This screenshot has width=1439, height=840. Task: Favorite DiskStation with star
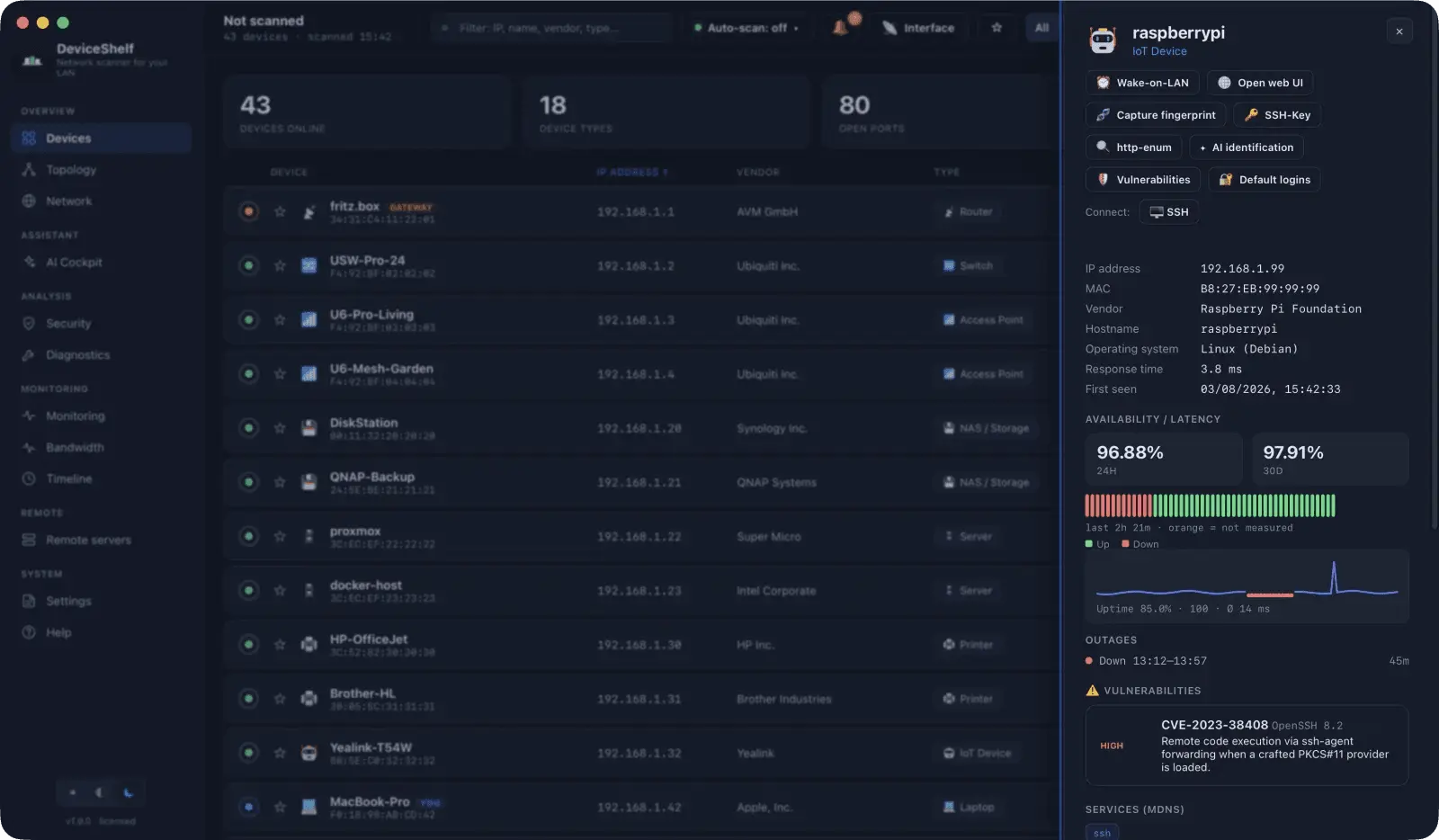280,428
